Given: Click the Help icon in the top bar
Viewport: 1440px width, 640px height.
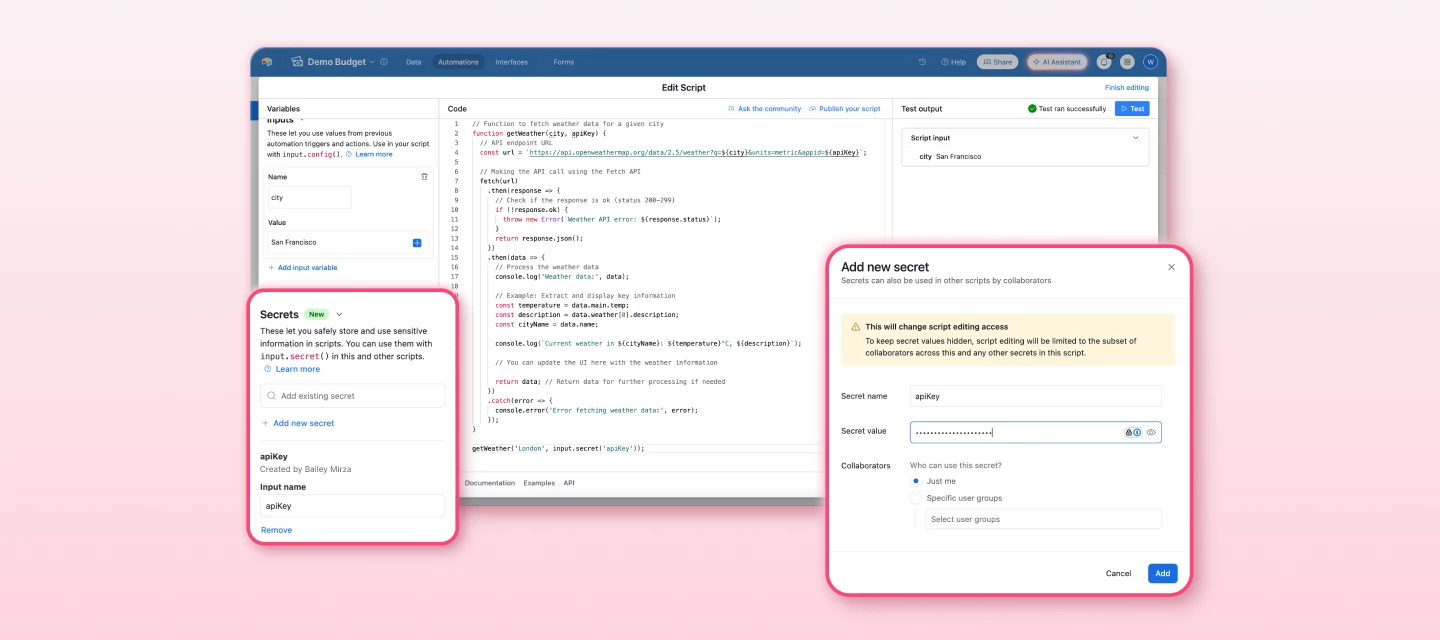Looking at the screenshot, I should pyautogui.click(x=947, y=61).
